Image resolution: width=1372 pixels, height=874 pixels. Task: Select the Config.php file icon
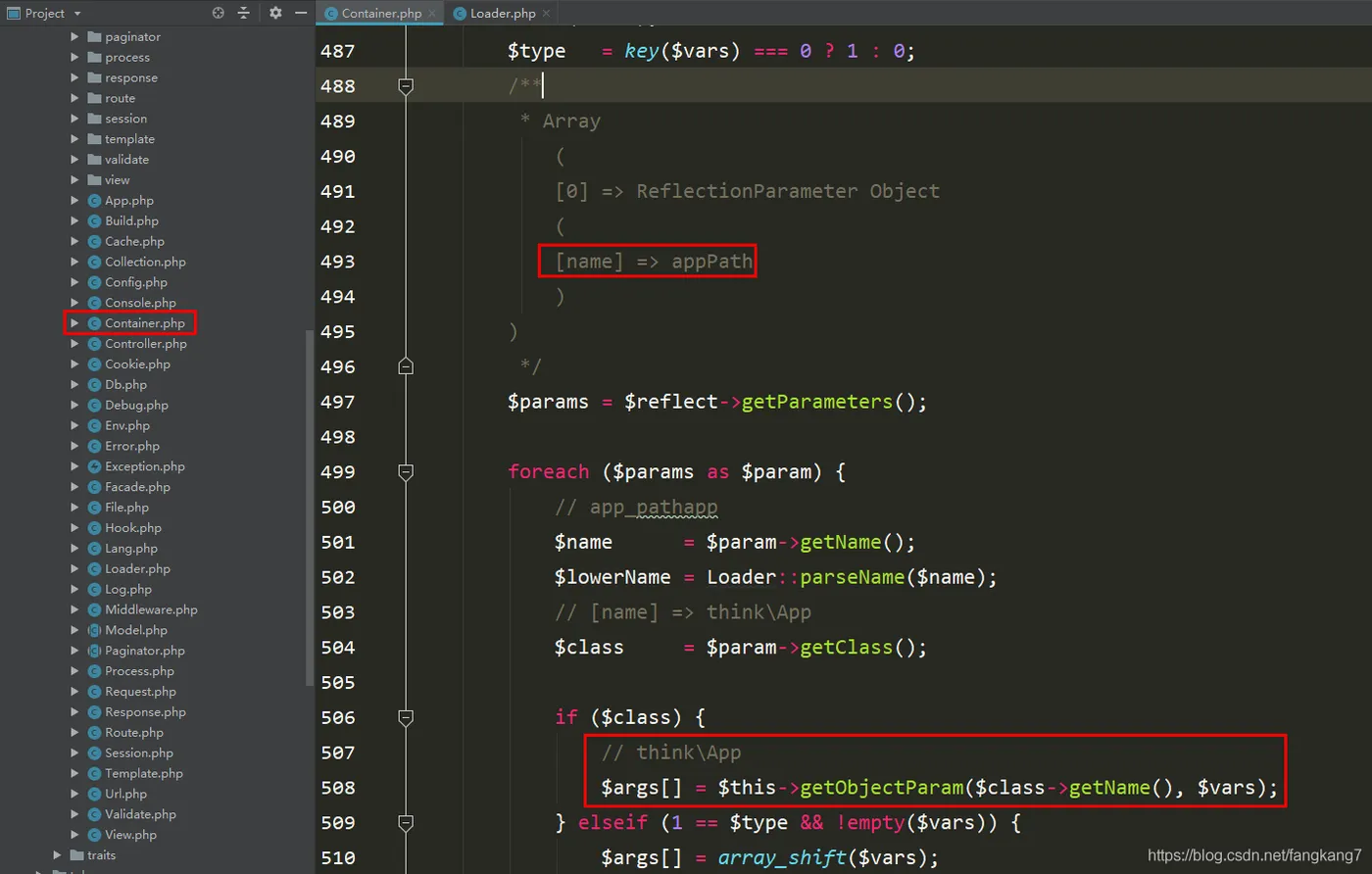click(x=95, y=282)
